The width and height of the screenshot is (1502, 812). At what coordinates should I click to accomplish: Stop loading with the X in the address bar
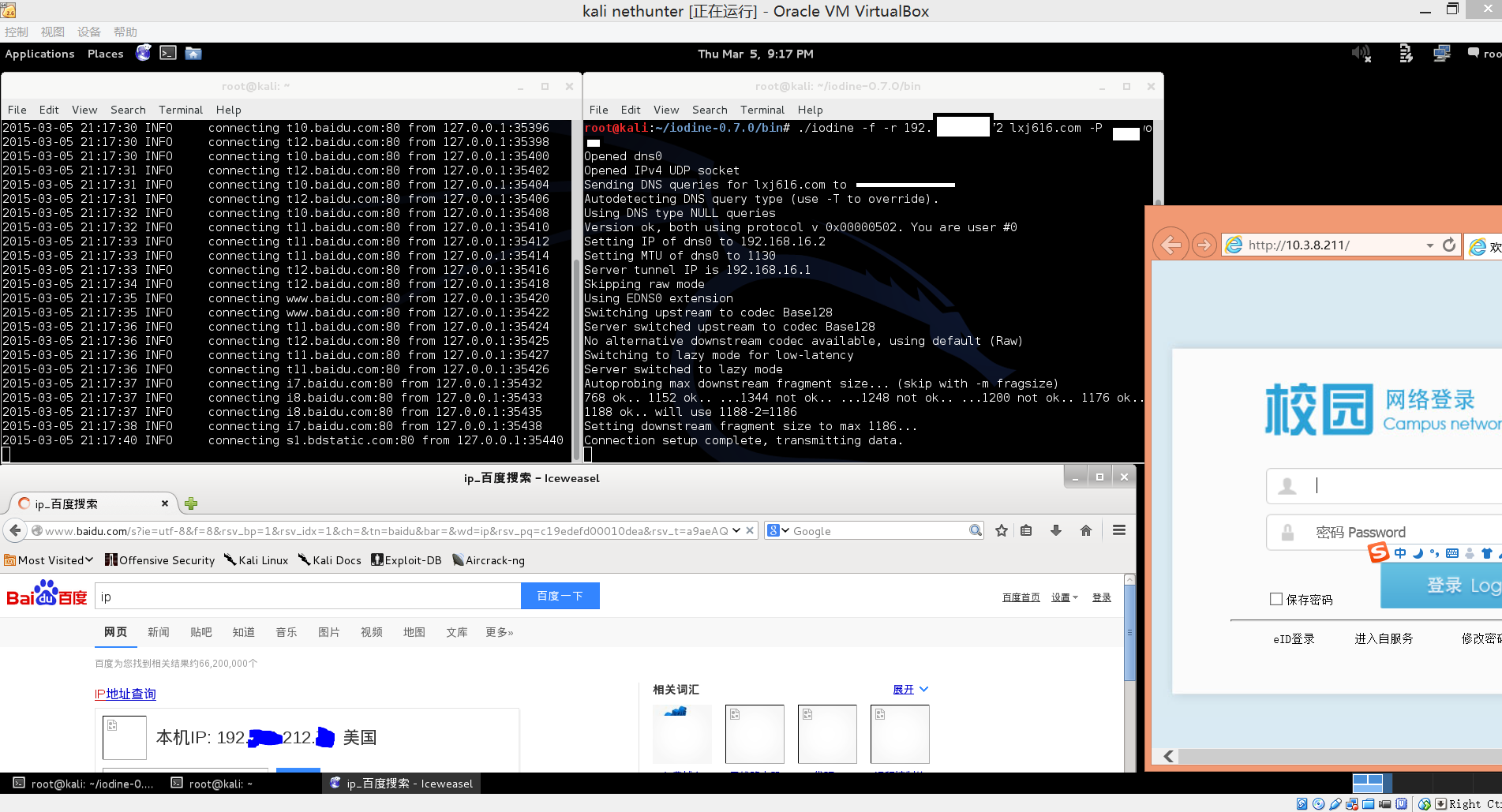[x=750, y=530]
